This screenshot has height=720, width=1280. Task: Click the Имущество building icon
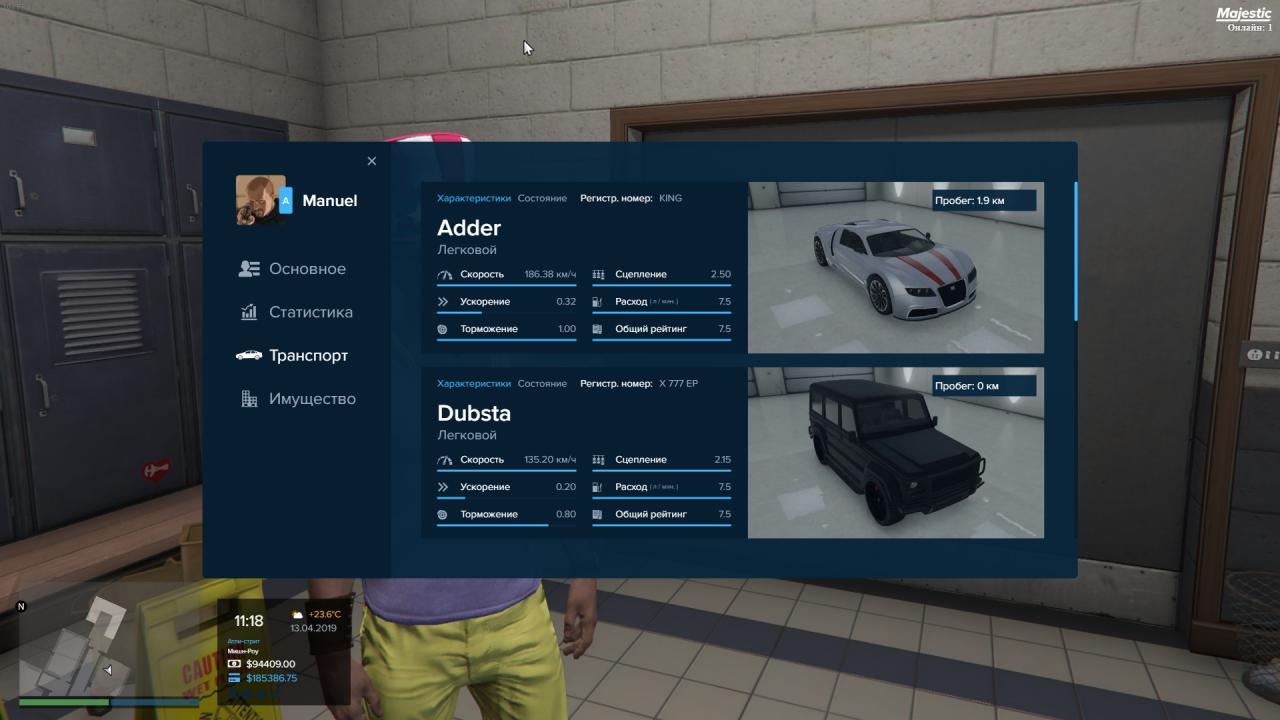249,399
